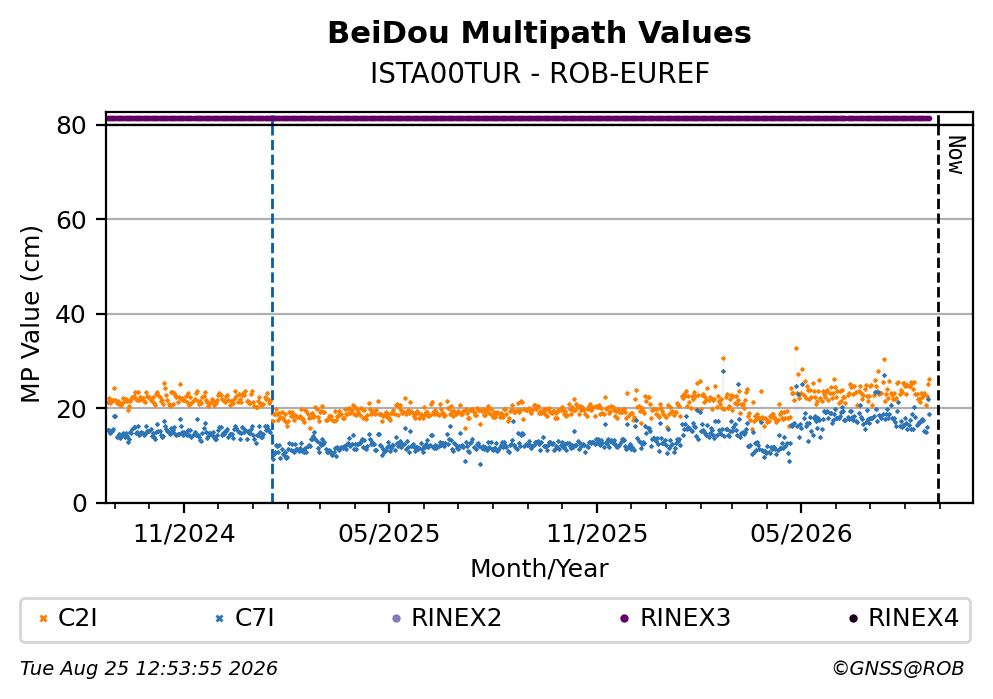Select the RINEX3 legend label
This screenshot has height=699, width=993.
685,618
